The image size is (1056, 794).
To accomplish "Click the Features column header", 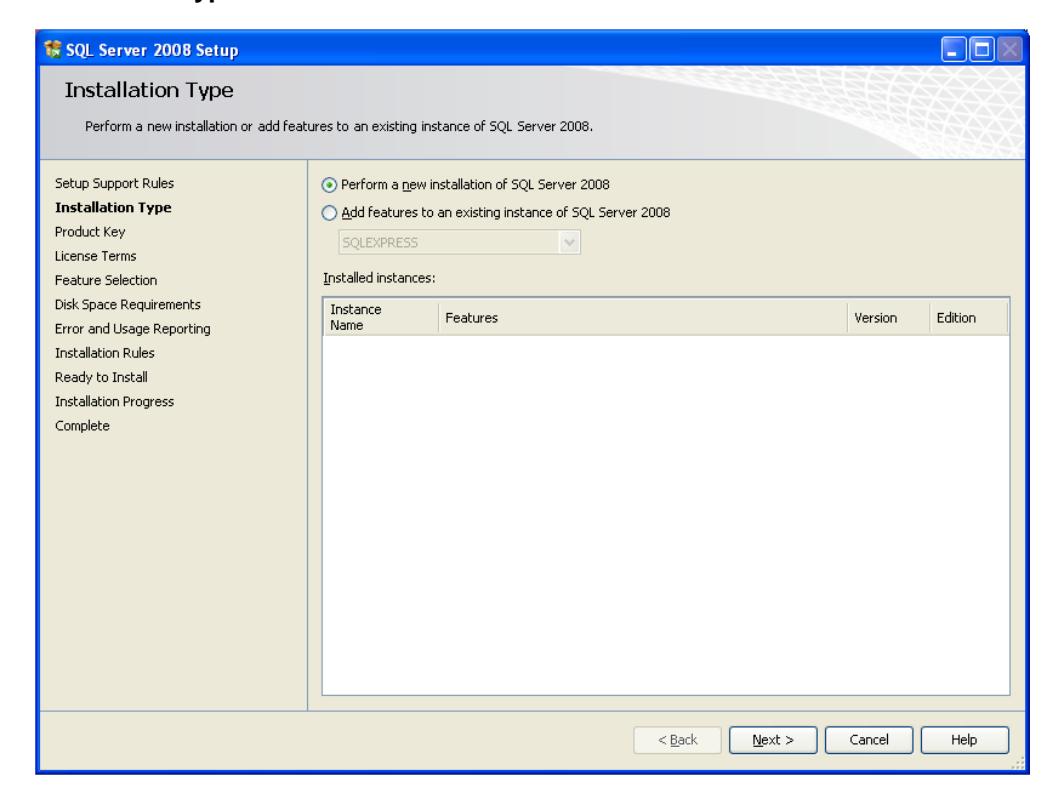I will coord(642,317).
